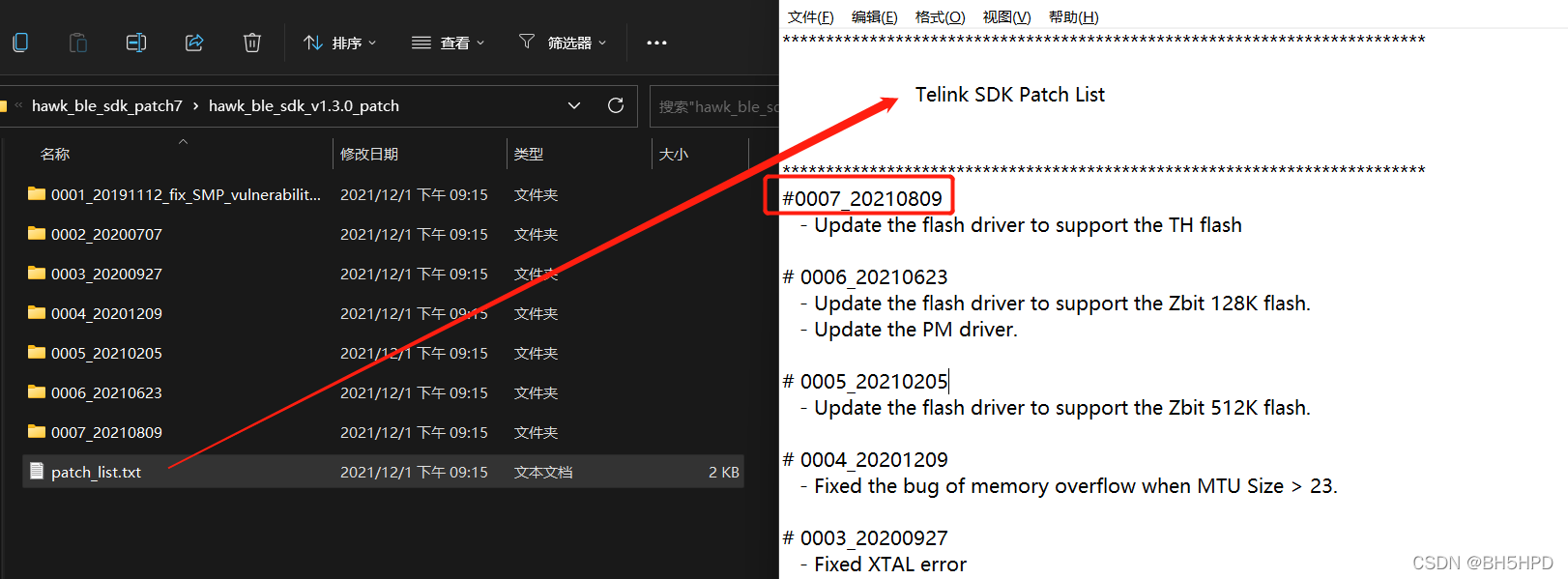Viewport: 1568px width, 579px height.
Task: Click the folder icon of 0002_20200707
Action: [x=37, y=233]
